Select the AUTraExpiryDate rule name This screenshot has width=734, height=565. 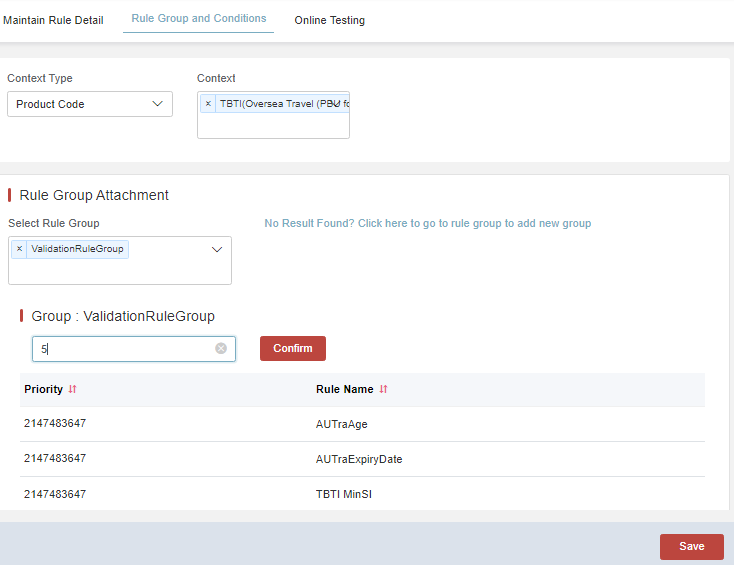(x=359, y=459)
